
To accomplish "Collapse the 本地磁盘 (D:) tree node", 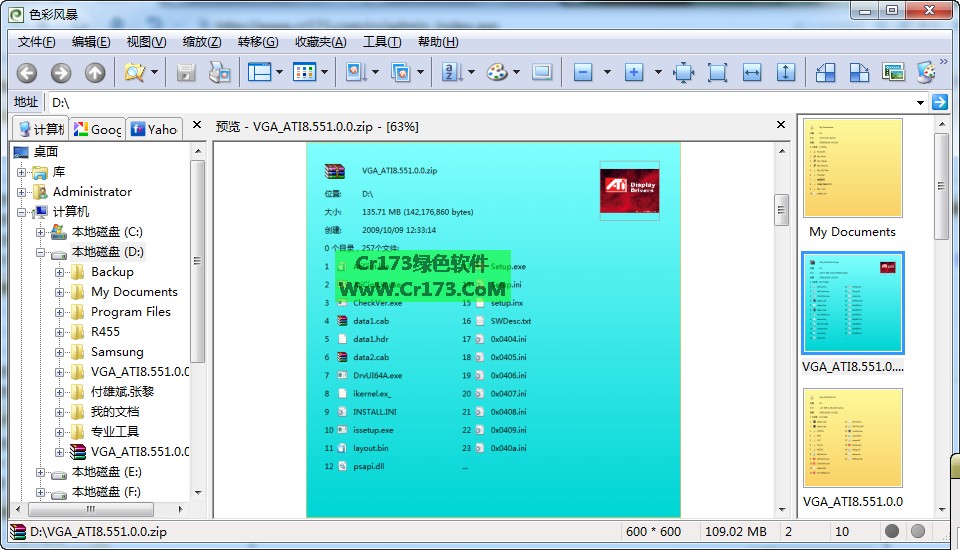I will tap(40, 252).
